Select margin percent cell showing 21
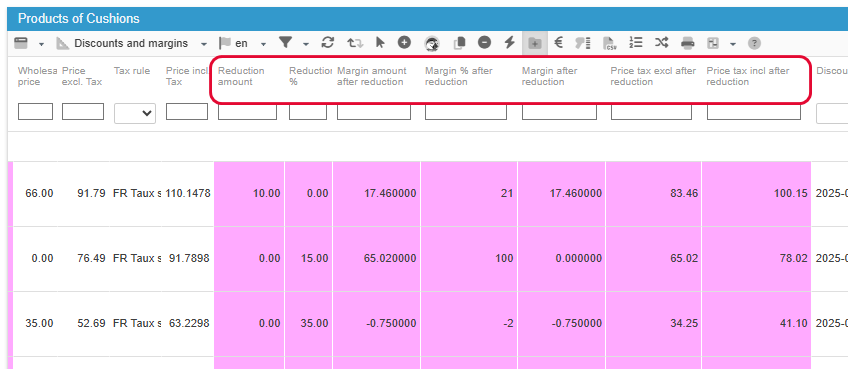Image resolution: width=848 pixels, height=369 pixels. (469, 194)
